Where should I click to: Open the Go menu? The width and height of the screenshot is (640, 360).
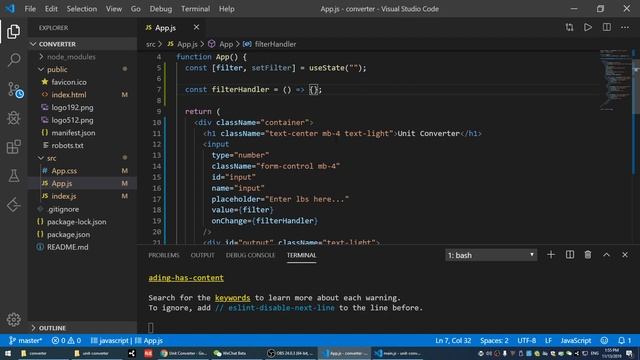coord(136,9)
